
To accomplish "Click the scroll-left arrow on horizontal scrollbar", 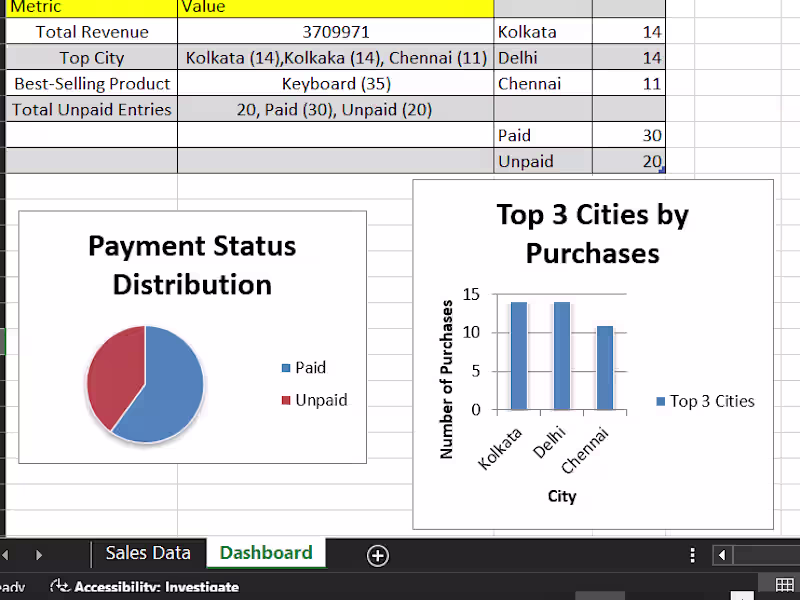I will pyautogui.click(x=722, y=554).
